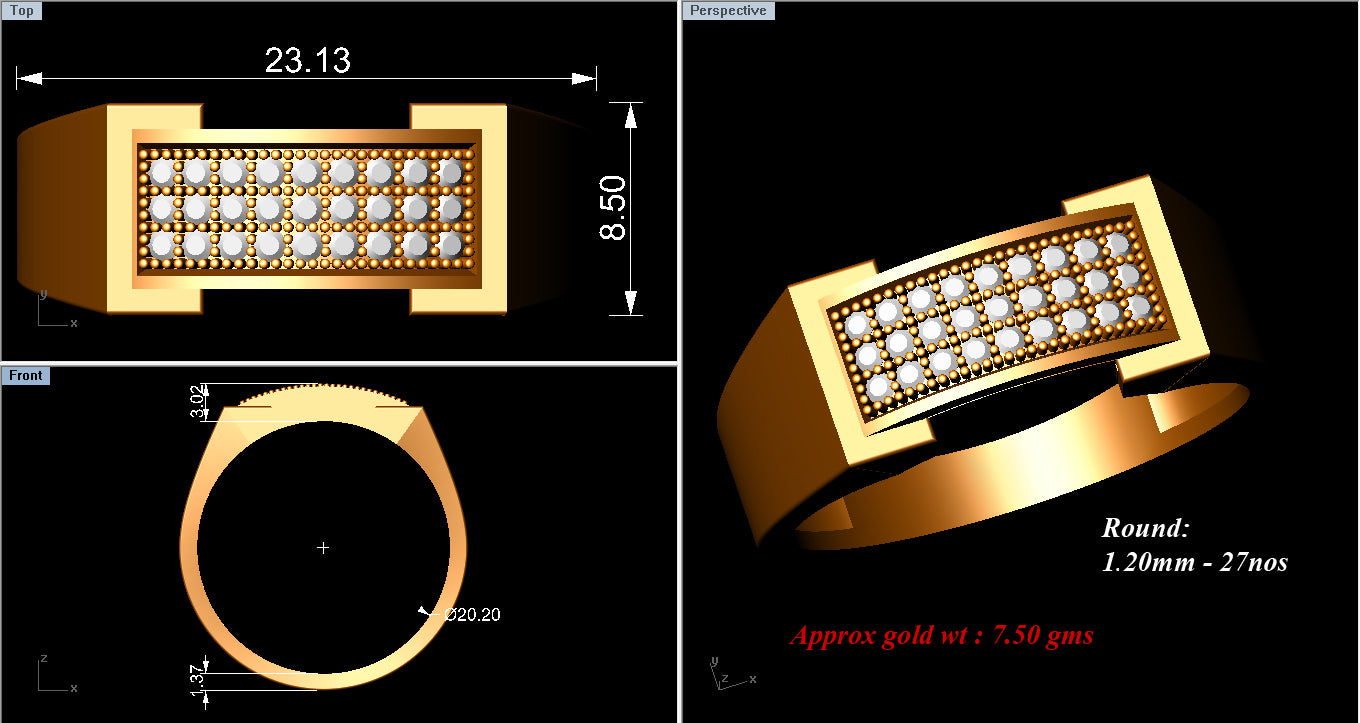Viewport: 1360px width, 723px height.
Task: Activate the Top viewport tab
Action: pos(21,10)
